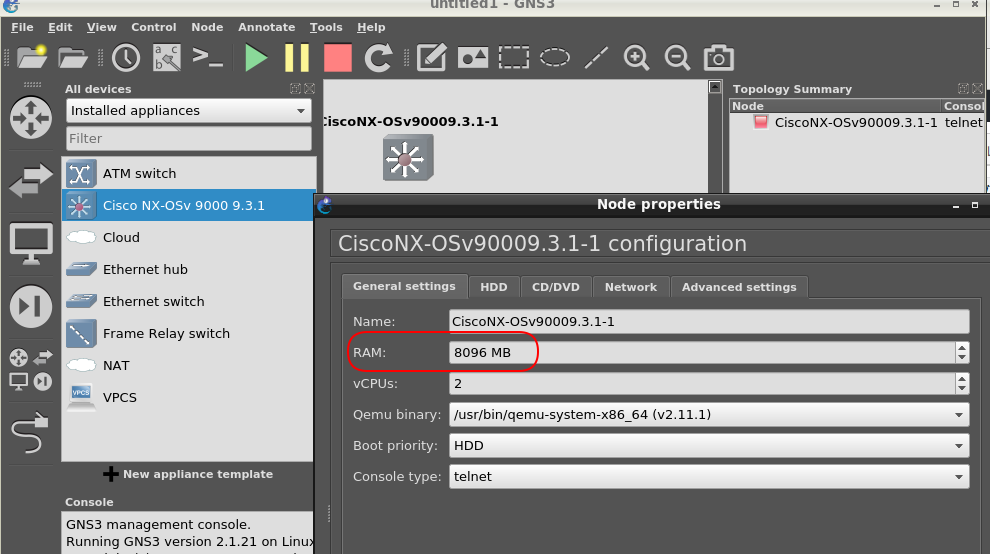Open the Installed appliances dropdown
The height and width of the screenshot is (554, 990).
click(189, 111)
